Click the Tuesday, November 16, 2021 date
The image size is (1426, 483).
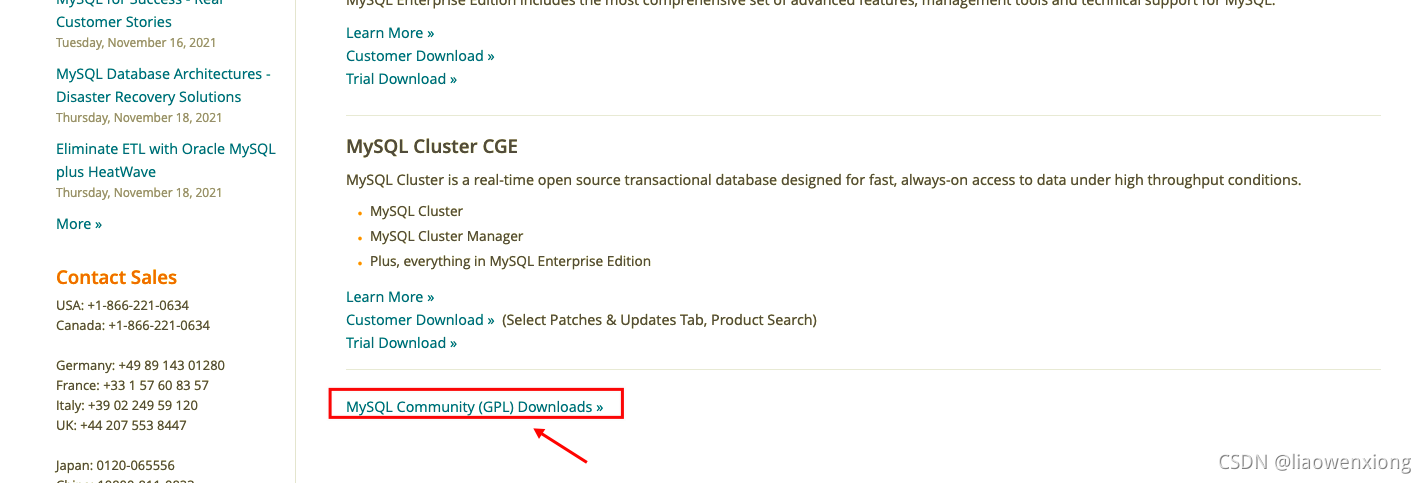[136, 43]
